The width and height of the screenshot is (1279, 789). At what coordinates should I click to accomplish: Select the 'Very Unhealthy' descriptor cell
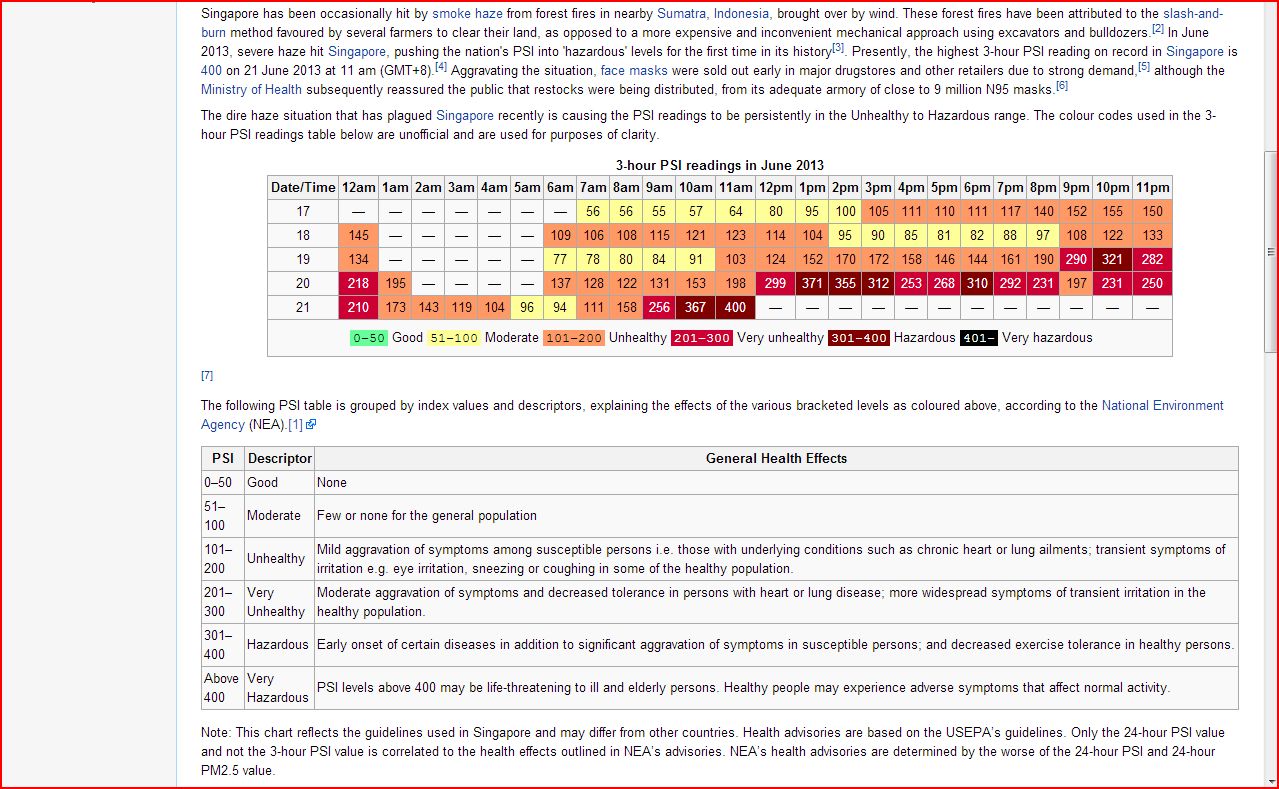coord(280,602)
